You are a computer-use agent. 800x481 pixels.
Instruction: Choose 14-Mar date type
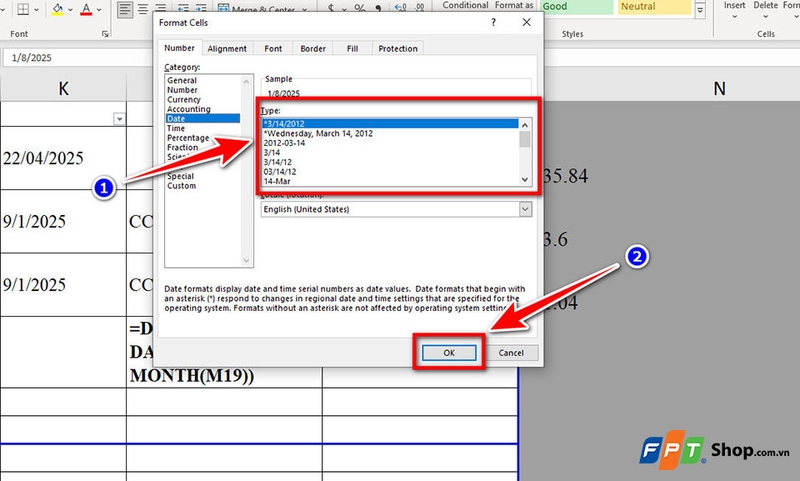[x=390, y=181]
